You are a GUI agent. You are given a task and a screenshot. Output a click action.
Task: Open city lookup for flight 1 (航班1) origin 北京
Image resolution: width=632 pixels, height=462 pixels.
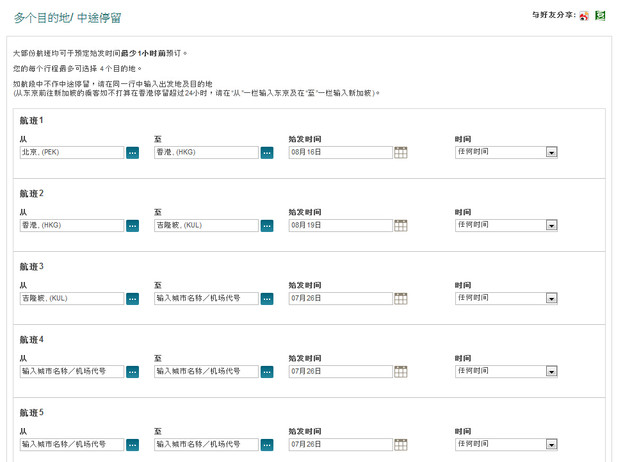(x=132, y=153)
